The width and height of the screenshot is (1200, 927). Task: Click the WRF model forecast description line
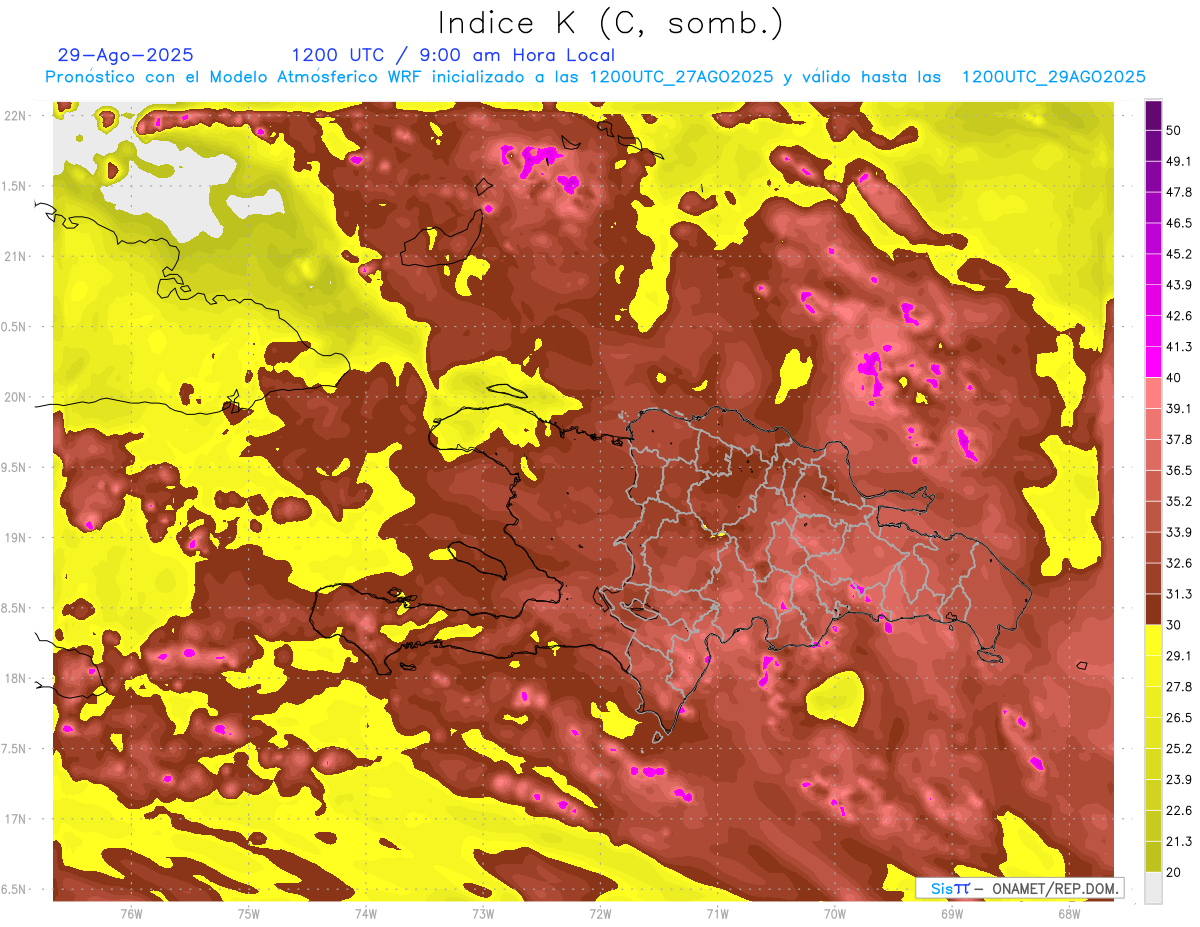tap(595, 77)
